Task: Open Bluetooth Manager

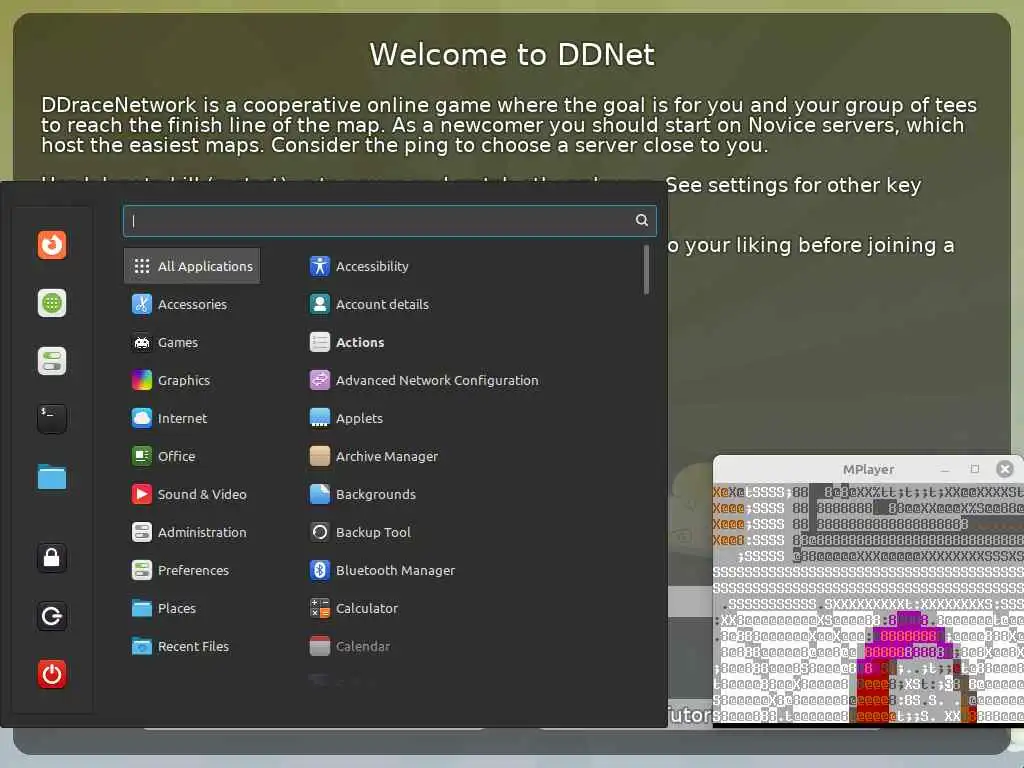Action: [x=470, y=570]
